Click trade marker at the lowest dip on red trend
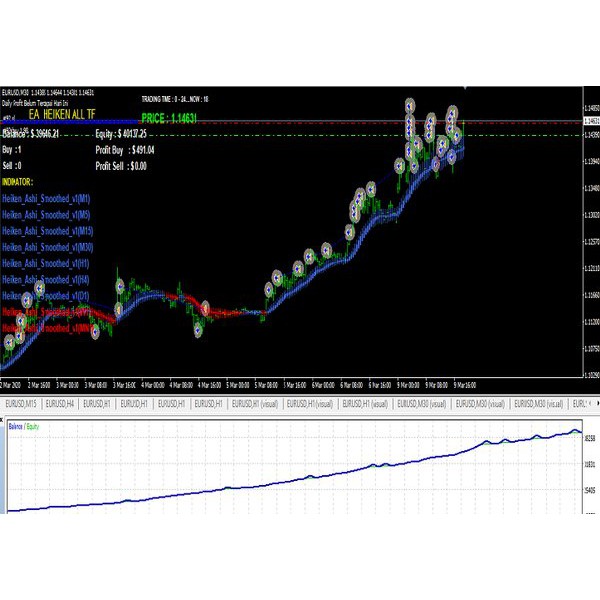 199,329
